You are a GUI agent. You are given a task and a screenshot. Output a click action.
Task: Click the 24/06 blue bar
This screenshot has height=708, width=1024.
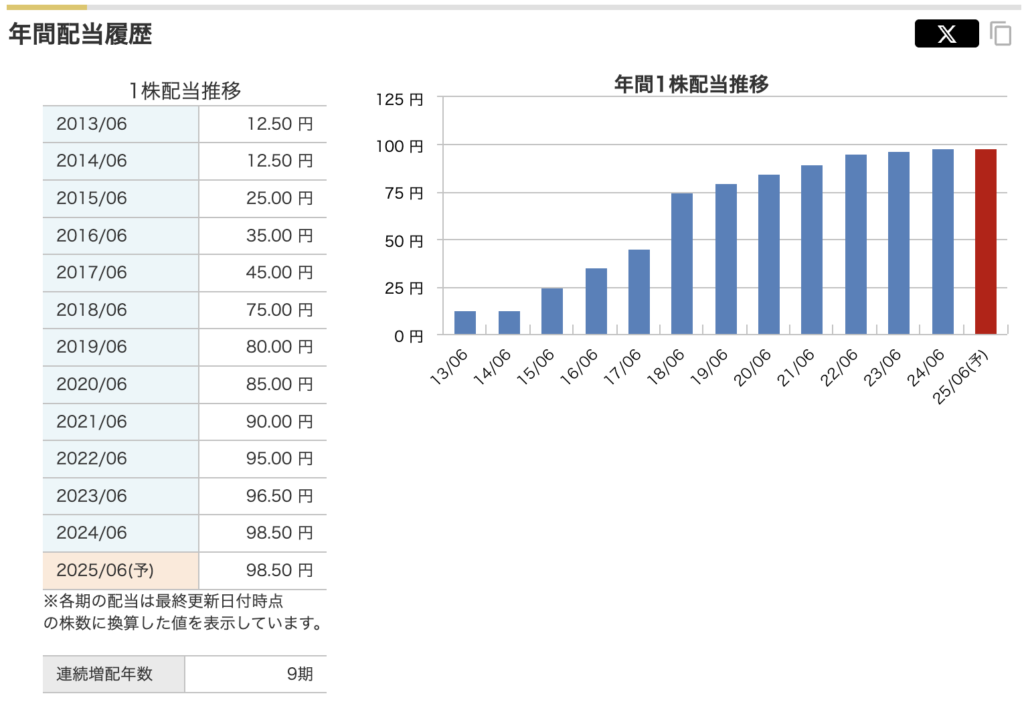(x=942, y=241)
